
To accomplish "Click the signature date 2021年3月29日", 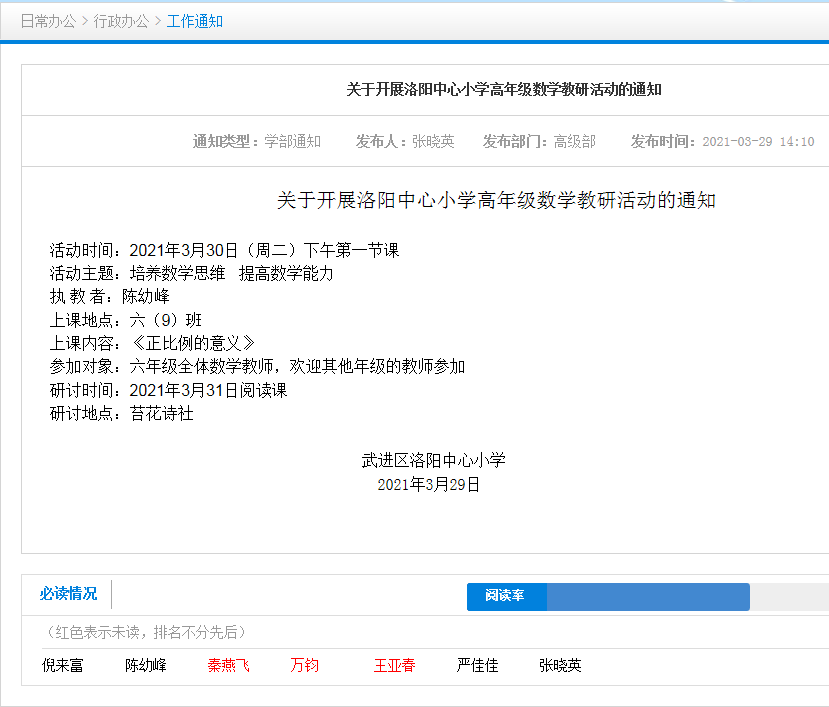I will pos(428,484).
